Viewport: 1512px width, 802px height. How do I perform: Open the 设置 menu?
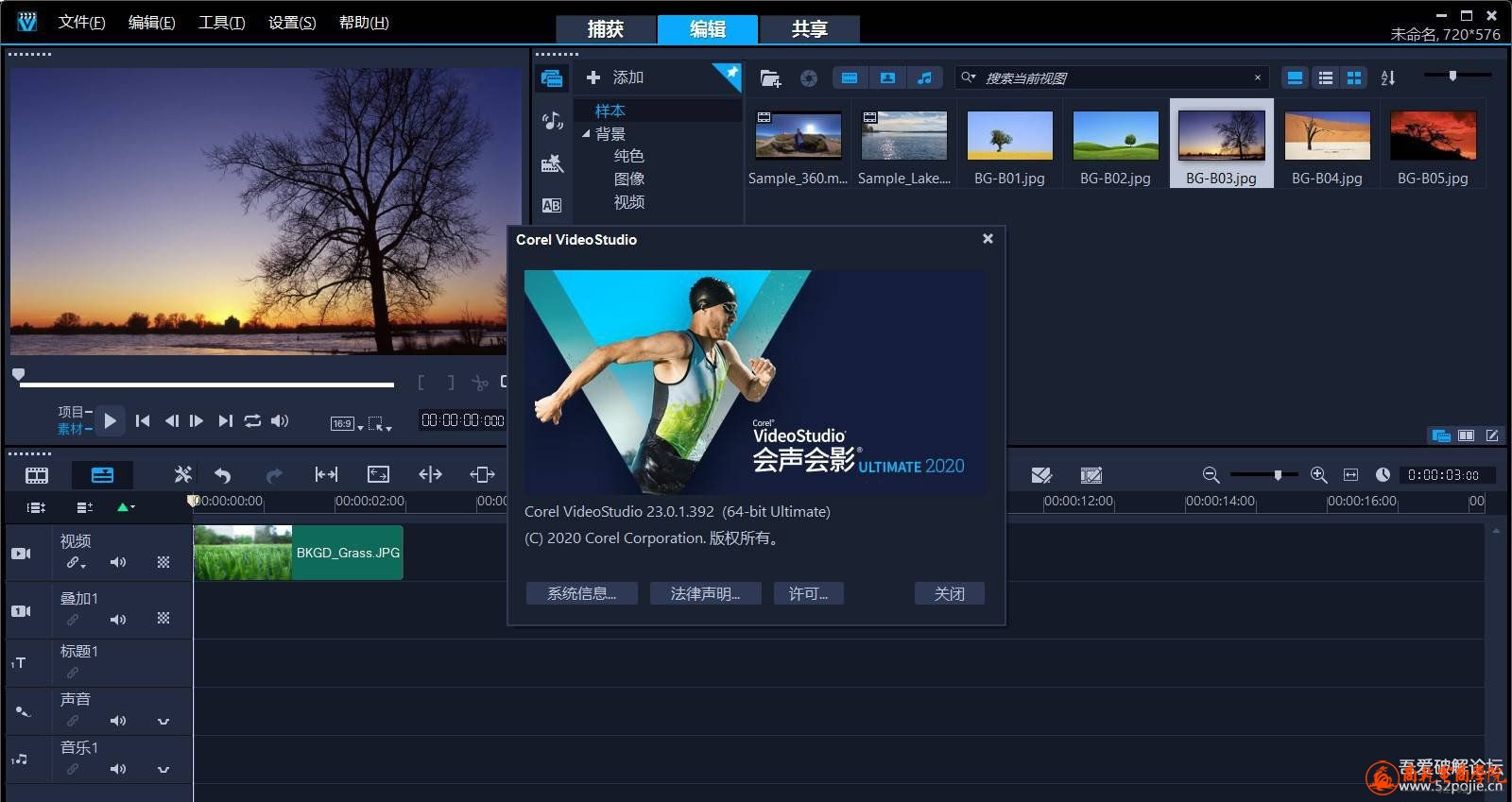(292, 23)
